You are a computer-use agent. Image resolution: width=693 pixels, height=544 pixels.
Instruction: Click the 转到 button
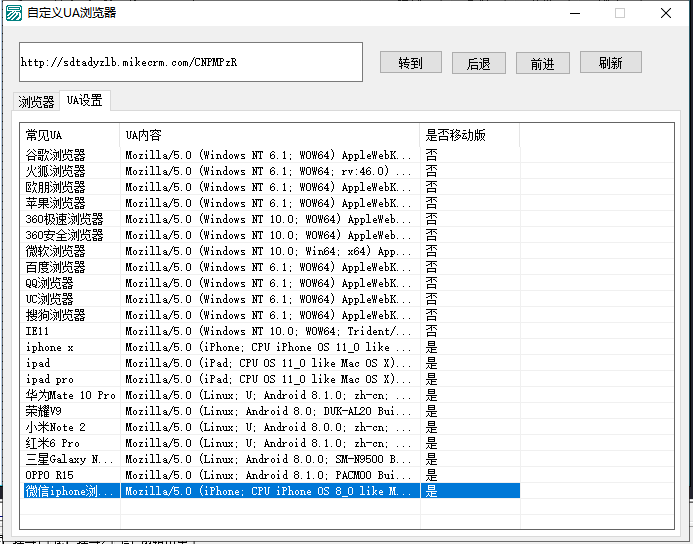tap(411, 62)
